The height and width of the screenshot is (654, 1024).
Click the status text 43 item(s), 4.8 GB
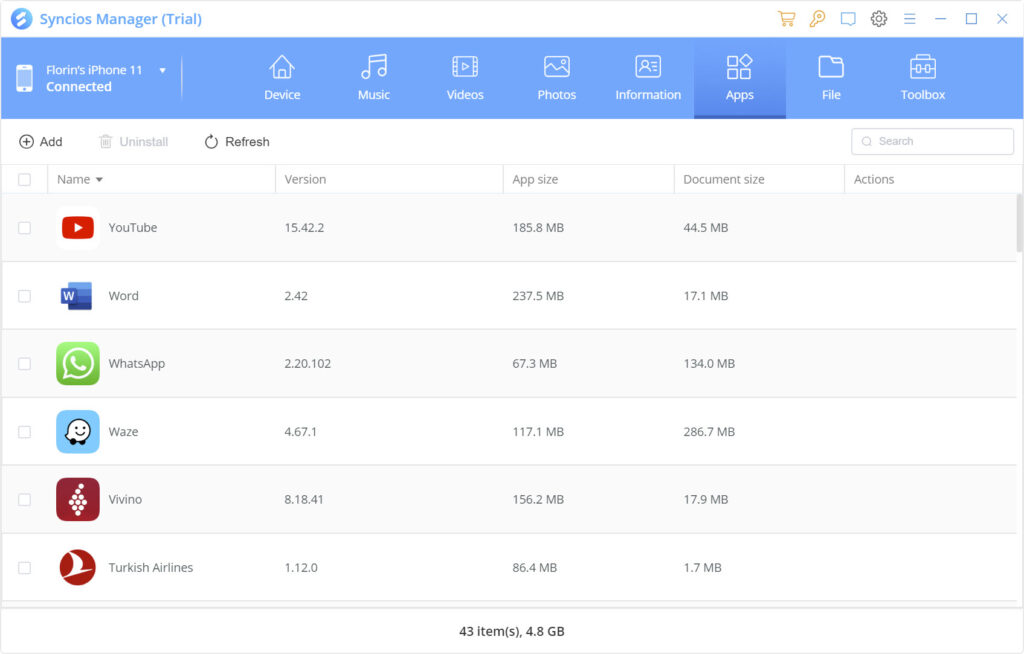(x=512, y=631)
